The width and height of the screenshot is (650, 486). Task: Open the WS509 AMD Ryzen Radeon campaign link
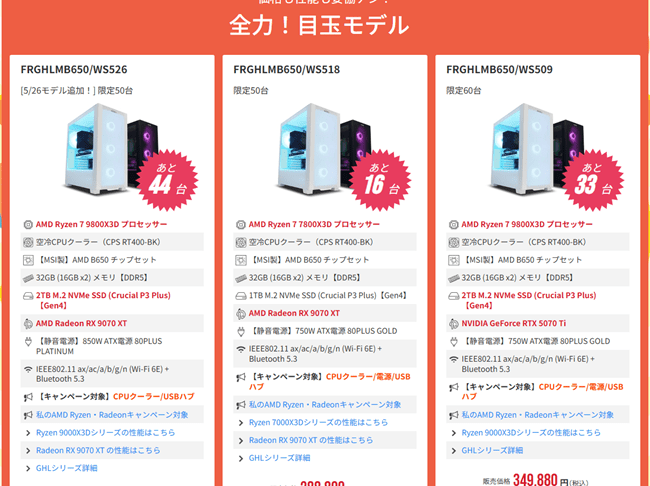click(538, 415)
